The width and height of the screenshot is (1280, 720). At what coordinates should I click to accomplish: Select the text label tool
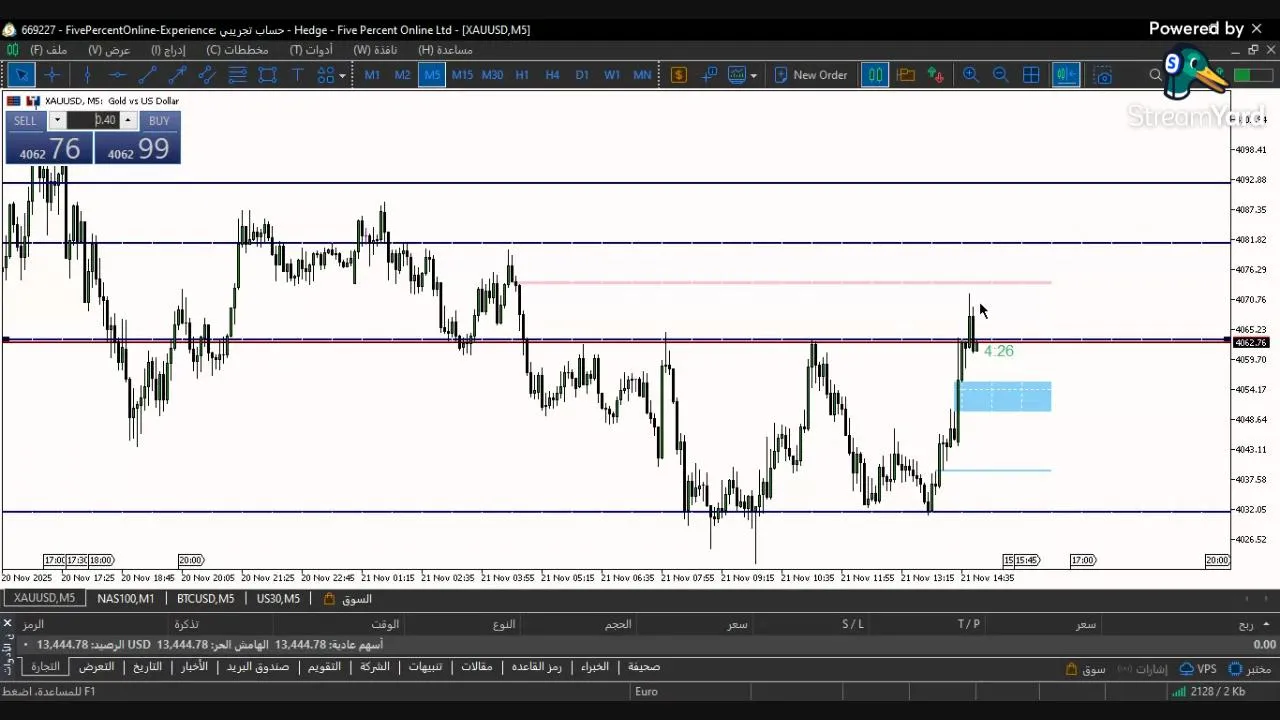pyautogui.click(x=297, y=75)
